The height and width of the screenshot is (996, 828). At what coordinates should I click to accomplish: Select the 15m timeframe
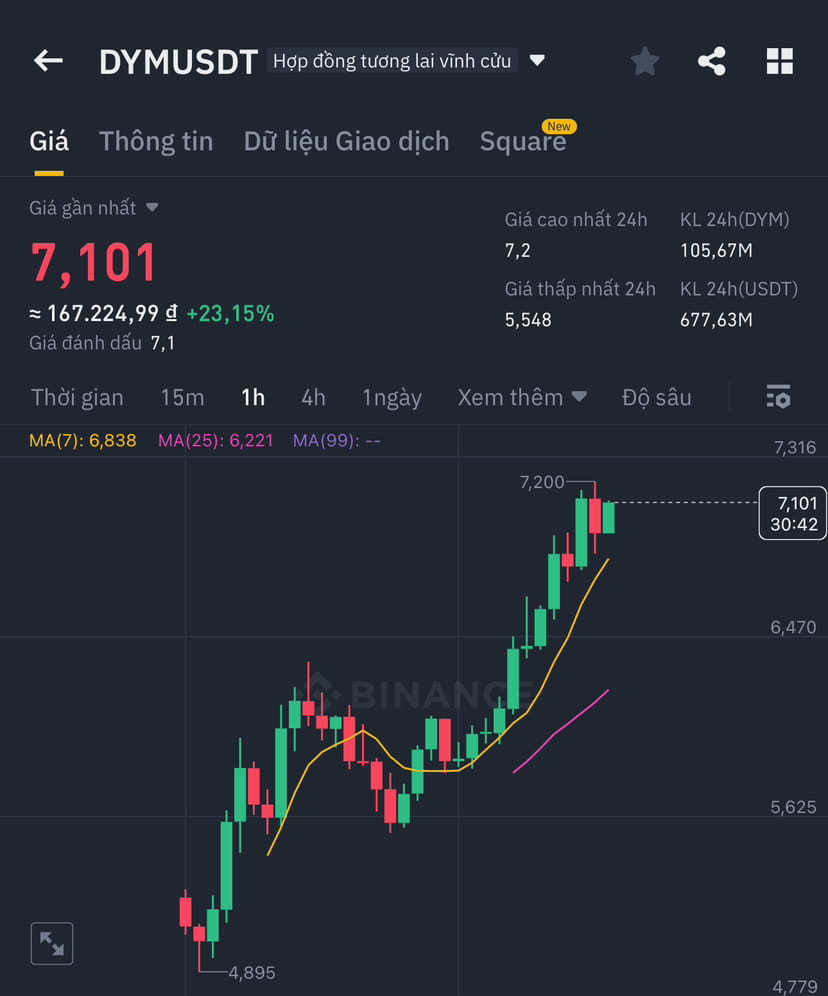tap(182, 397)
